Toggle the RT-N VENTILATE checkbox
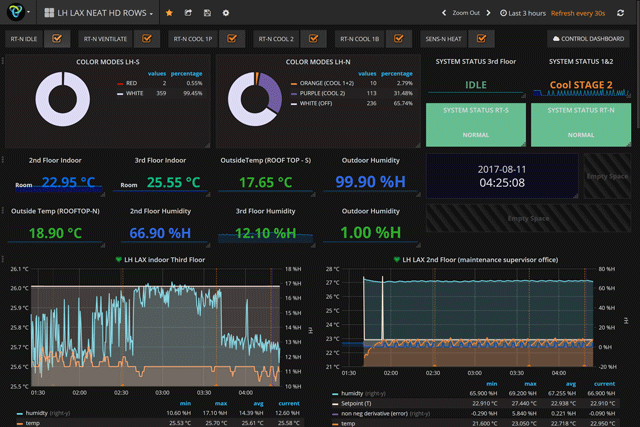The image size is (640, 427). 147,39
